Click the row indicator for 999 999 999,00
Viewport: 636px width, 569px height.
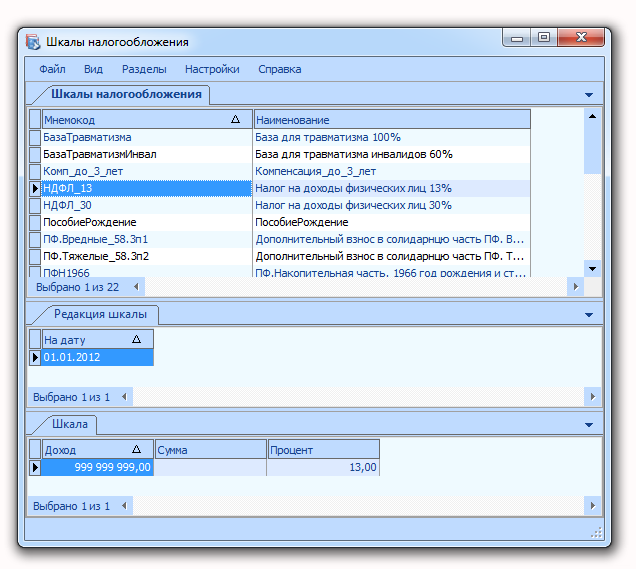tap(35, 467)
